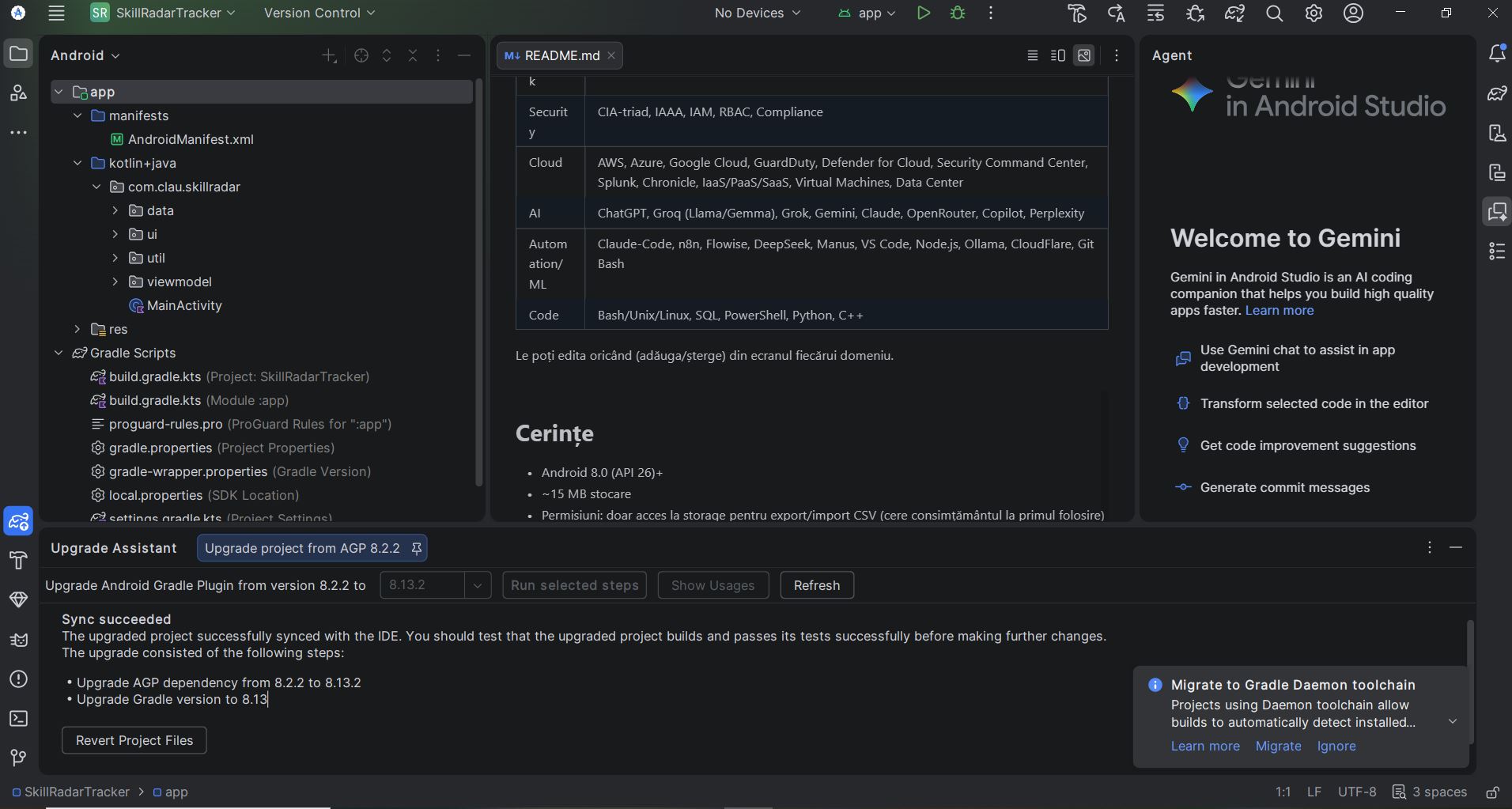Toggle read-only lock icon in status bar
Viewport: 1512px width, 809px height.
point(1492,792)
